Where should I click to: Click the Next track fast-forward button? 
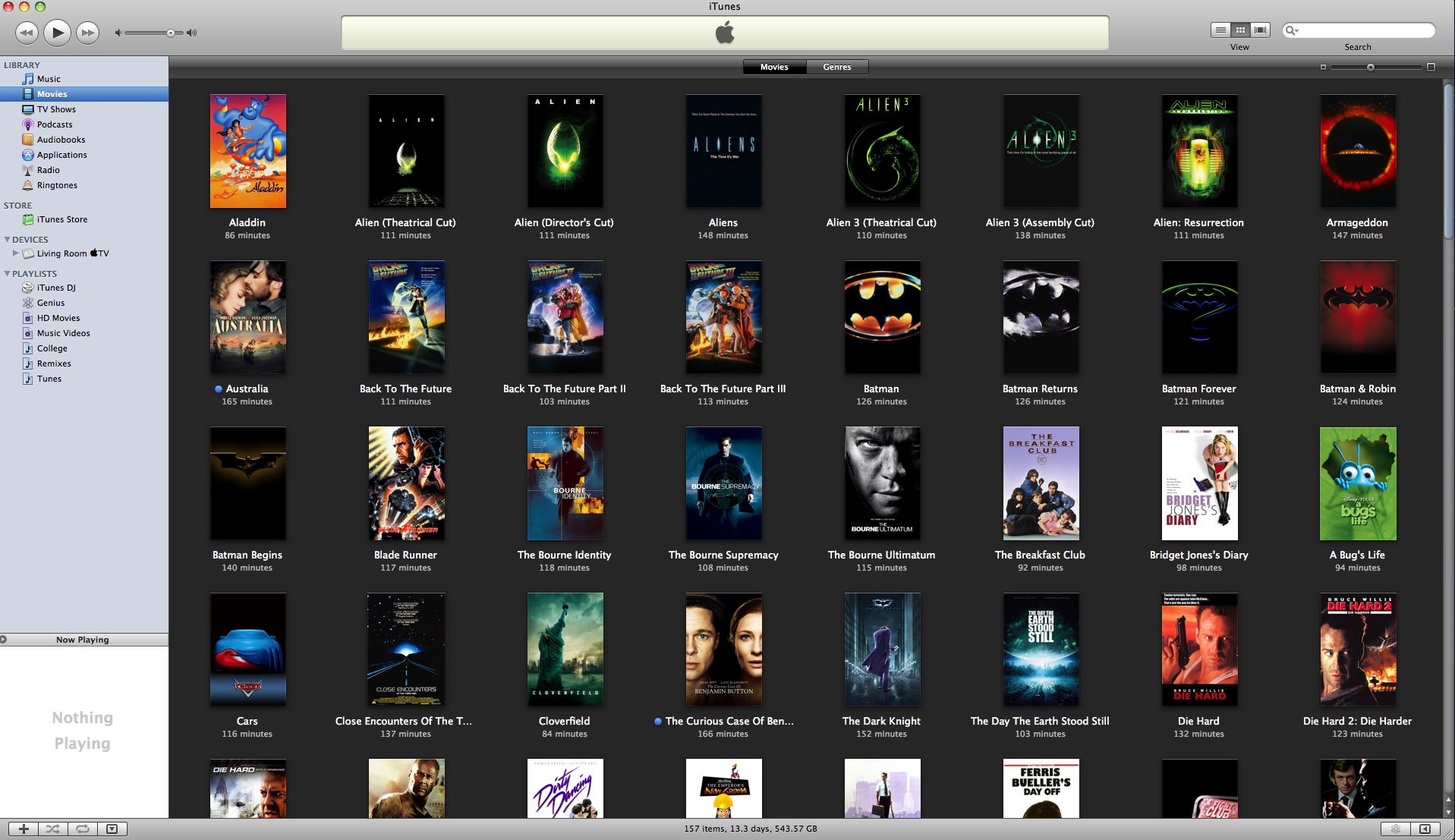click(x=88, y=33)
